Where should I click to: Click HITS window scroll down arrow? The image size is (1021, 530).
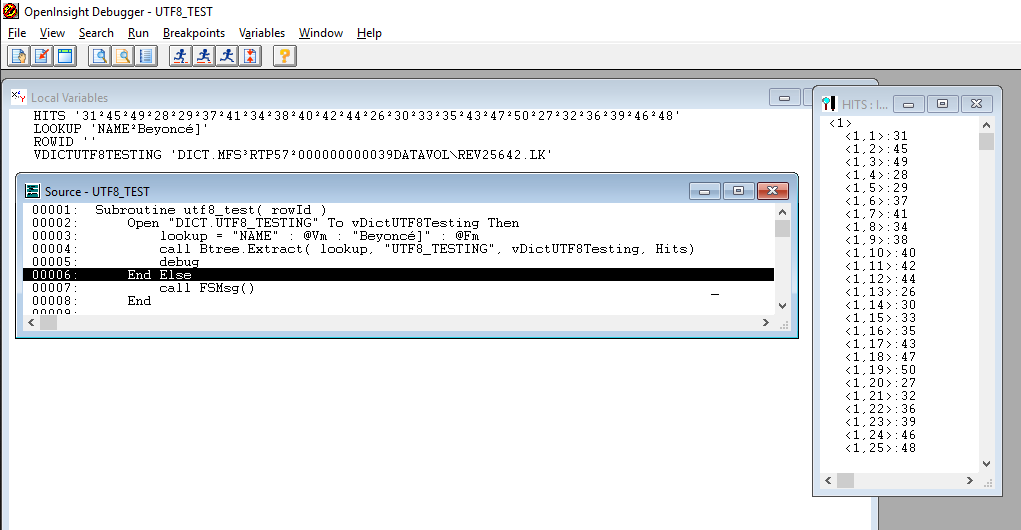(986, 464)
